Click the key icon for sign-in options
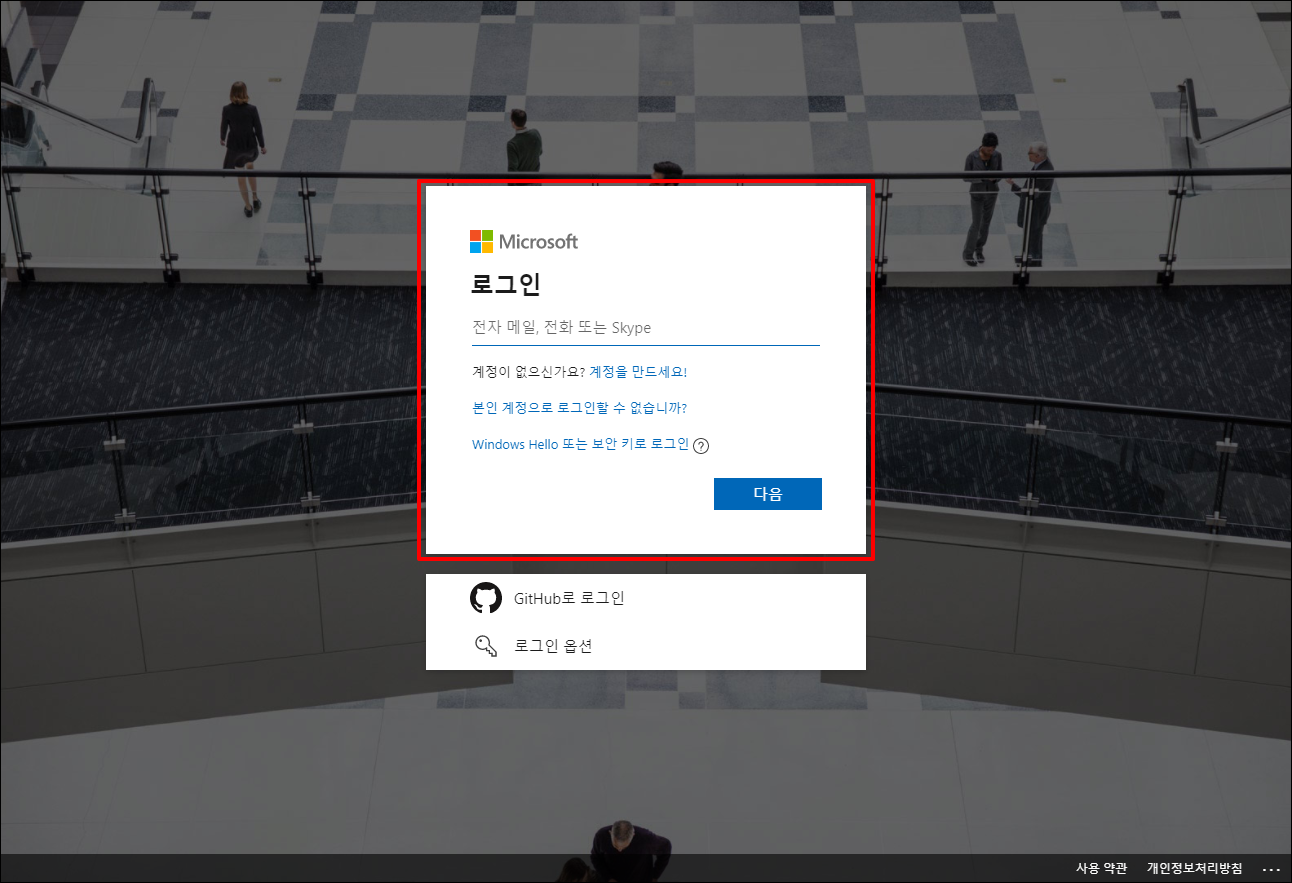The height and width of the screenshot is (883, 1292). coord(486,646)
